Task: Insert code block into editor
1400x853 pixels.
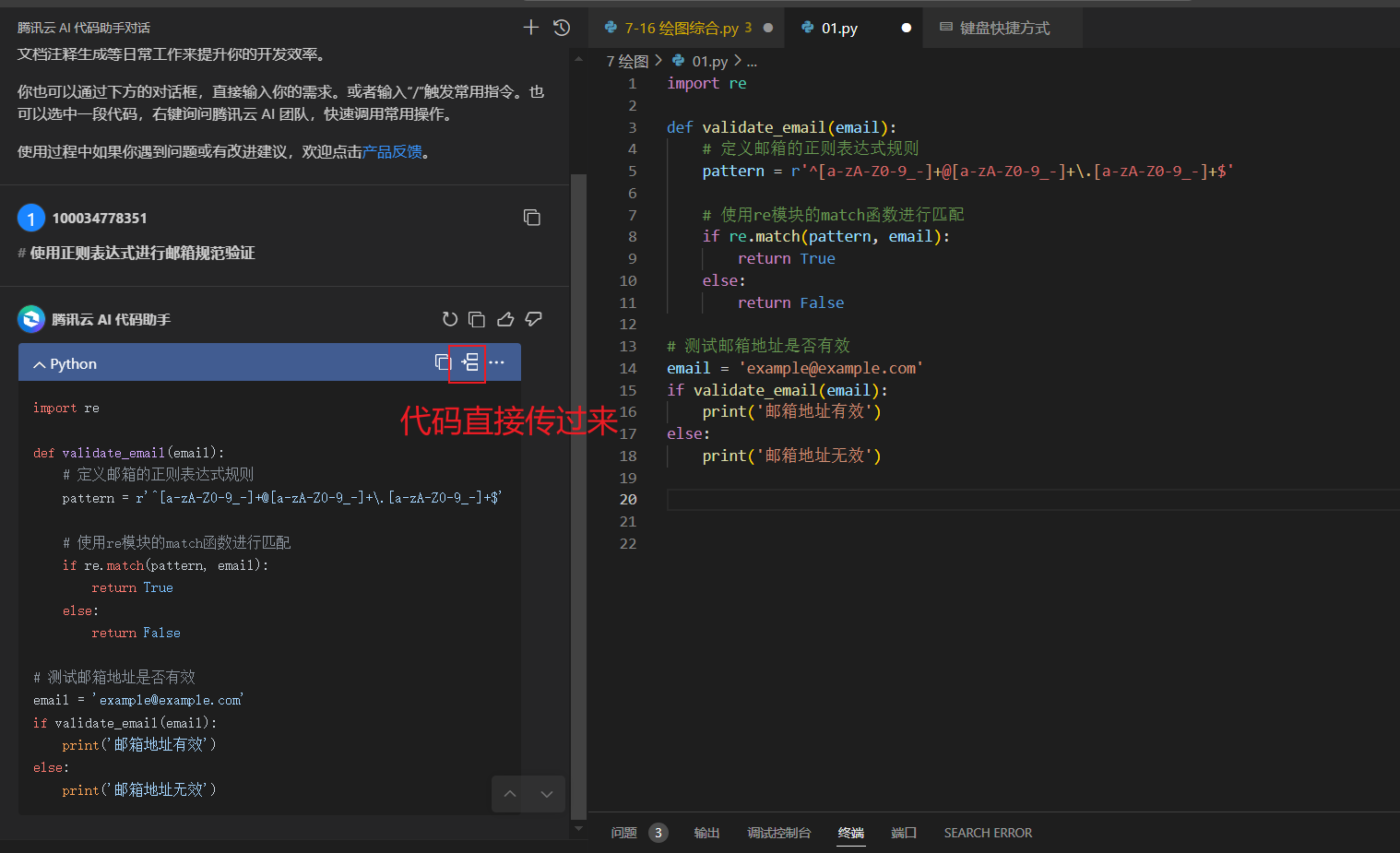Action: pyautogui.click(x=469, y=362)
